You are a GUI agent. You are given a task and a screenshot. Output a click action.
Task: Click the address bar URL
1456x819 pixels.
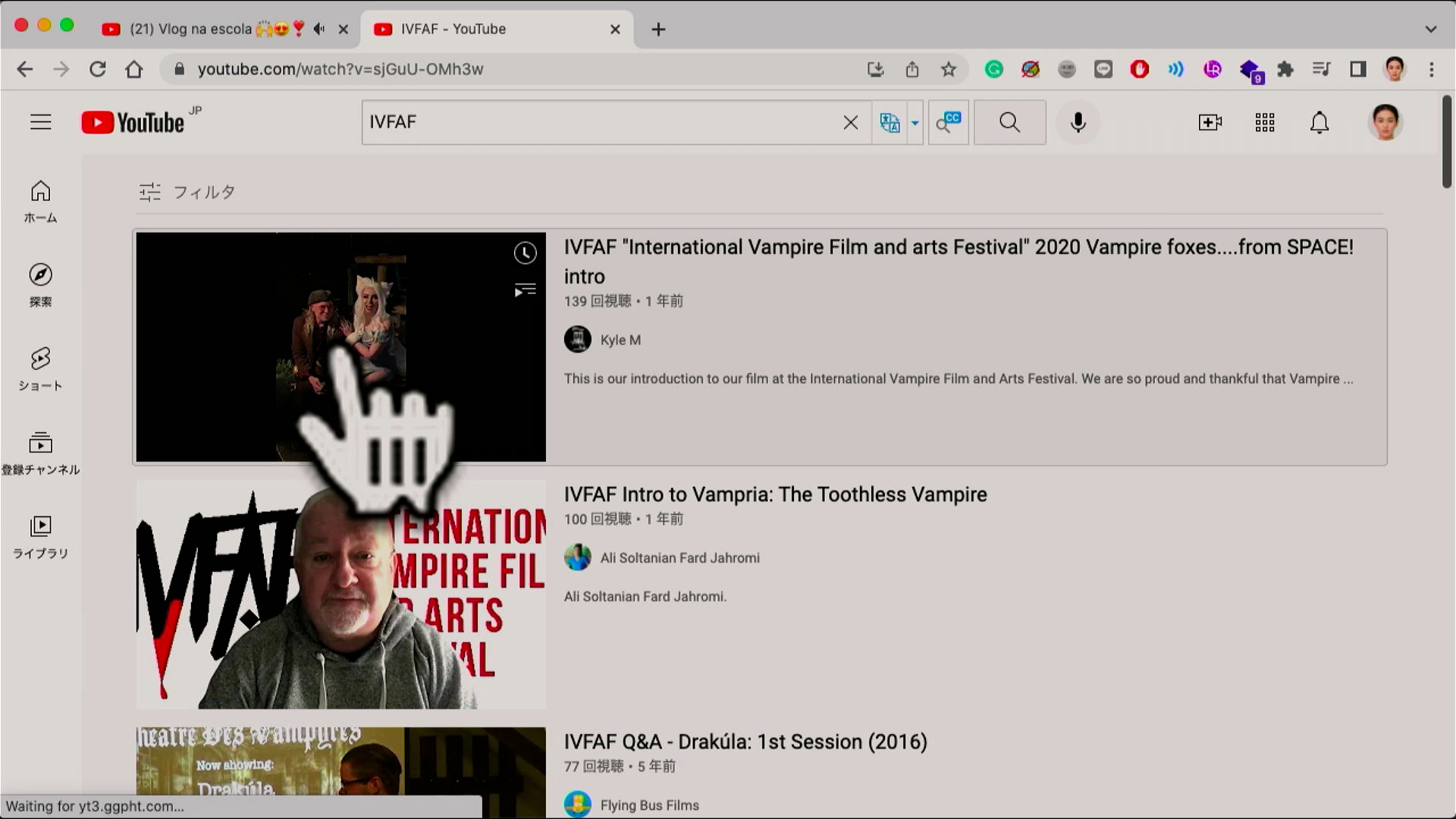(340, 69)
